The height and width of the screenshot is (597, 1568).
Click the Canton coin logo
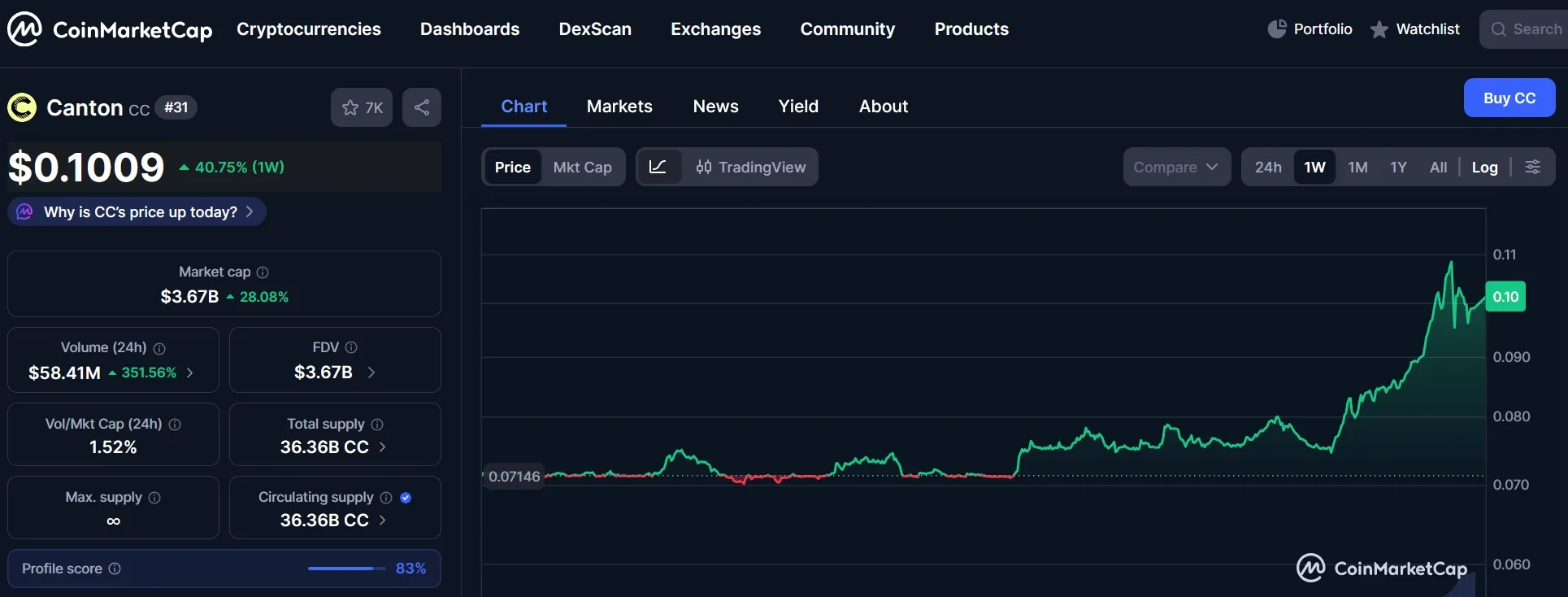tap(22, 107)
